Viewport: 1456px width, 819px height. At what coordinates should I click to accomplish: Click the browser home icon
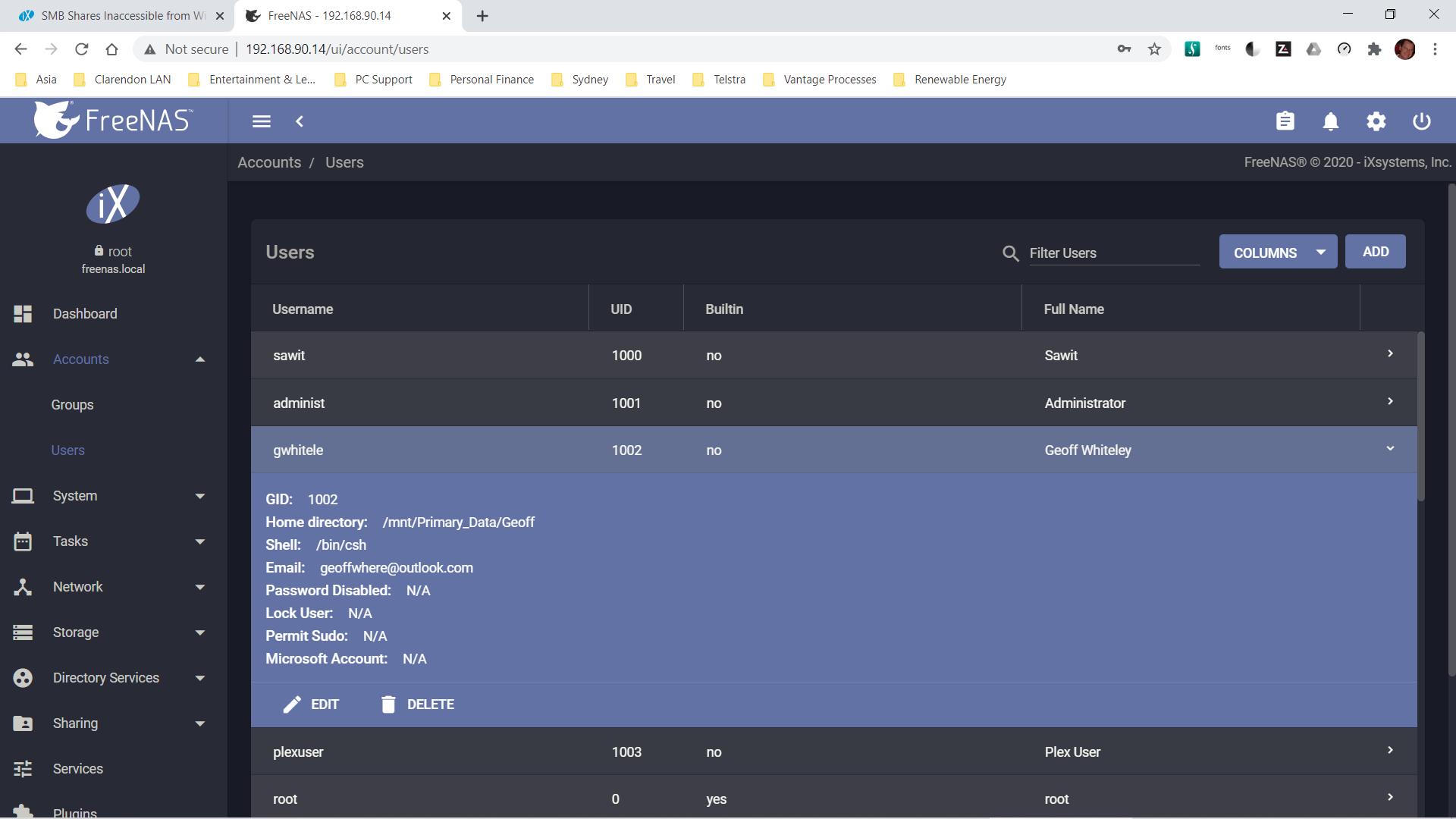(111, 49)
